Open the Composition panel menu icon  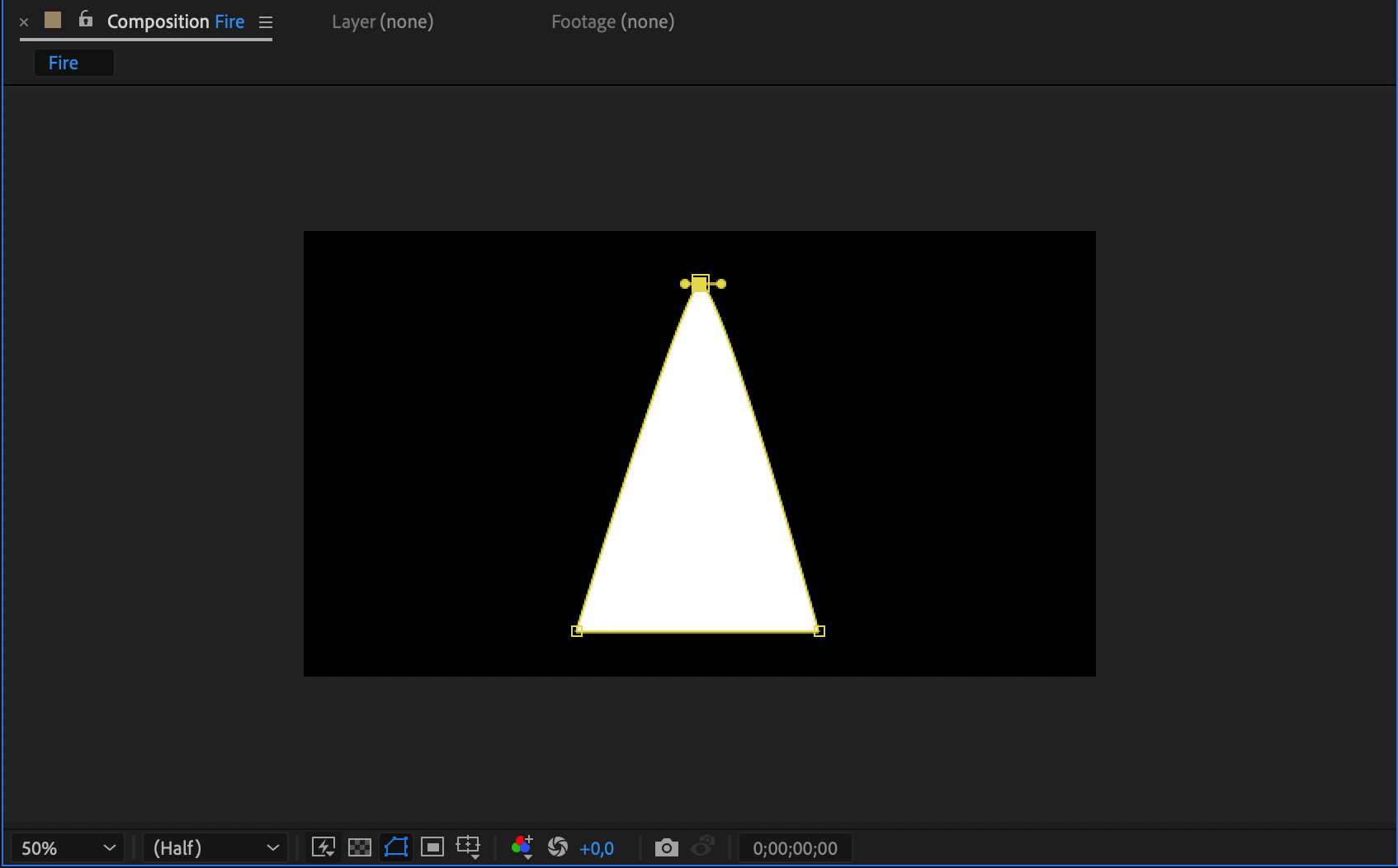pyautogui.click(x=266, y=22)
